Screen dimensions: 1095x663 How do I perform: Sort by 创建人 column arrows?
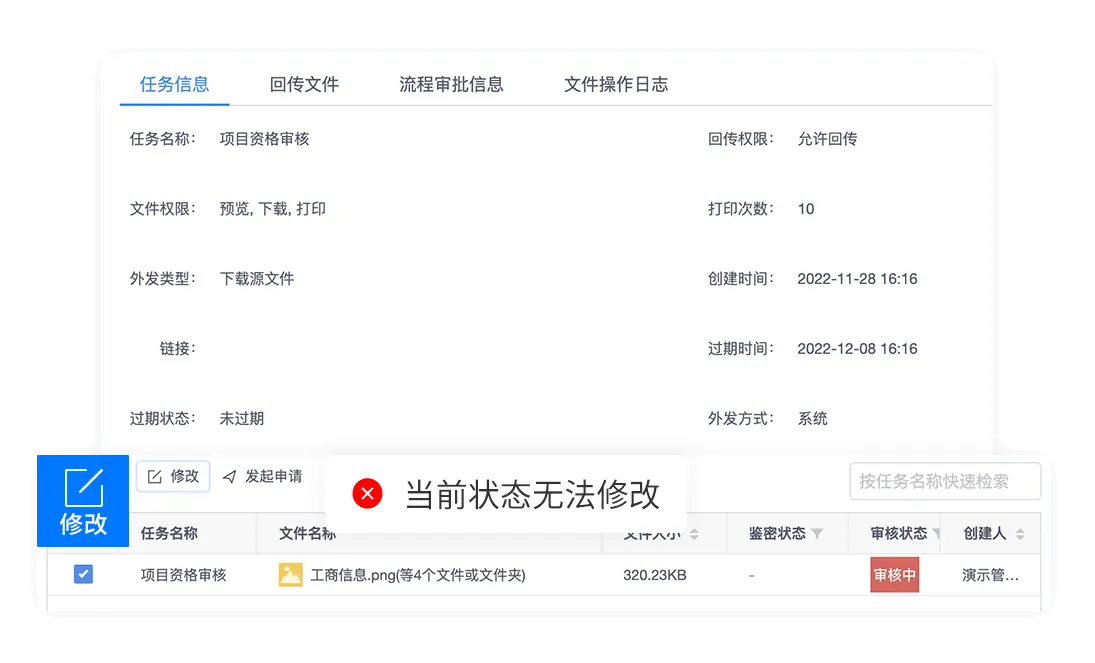tap(1020, 534)
